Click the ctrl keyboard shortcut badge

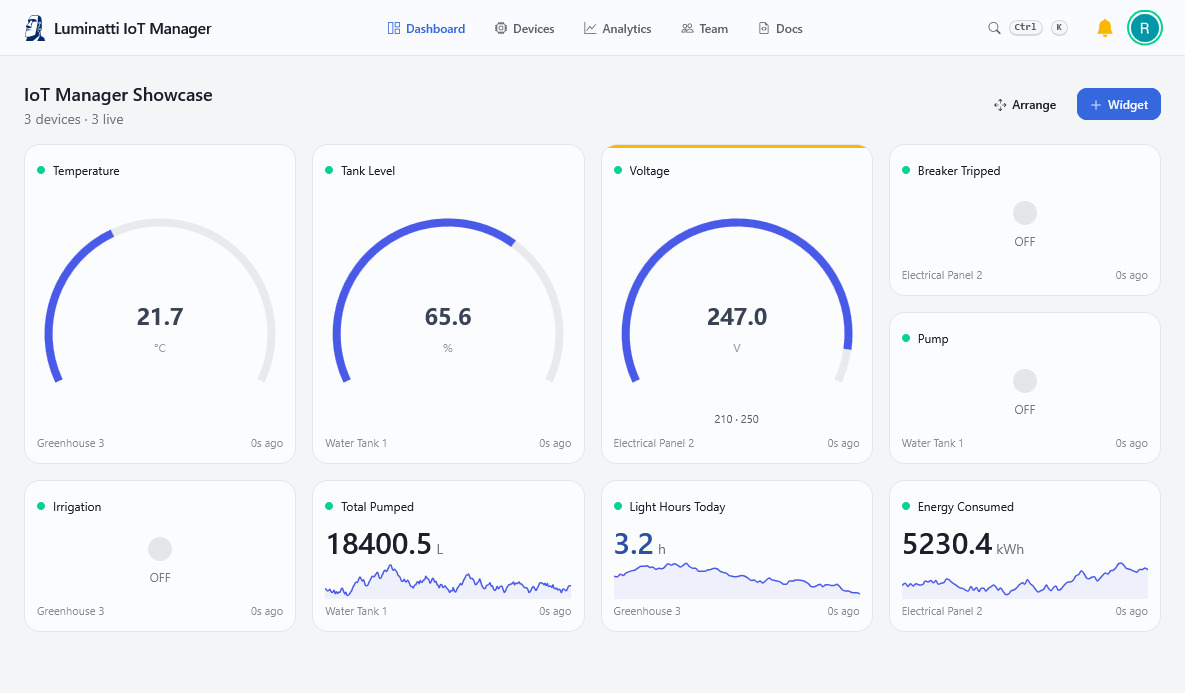(x=1026, y=27)
